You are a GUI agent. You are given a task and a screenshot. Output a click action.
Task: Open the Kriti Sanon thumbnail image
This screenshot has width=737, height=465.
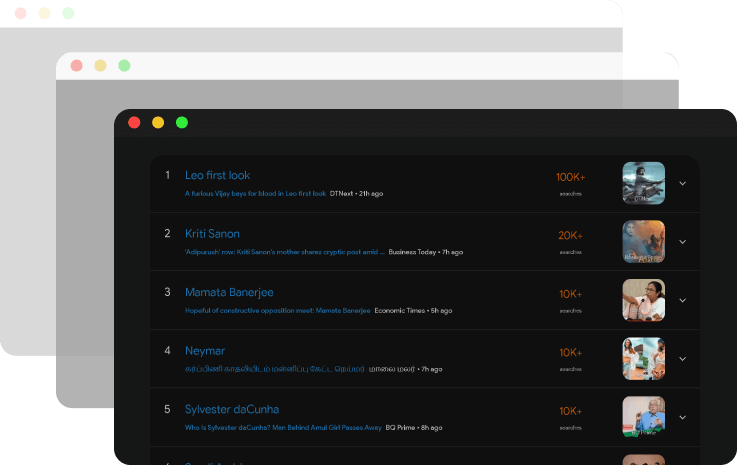pos(643,242)
